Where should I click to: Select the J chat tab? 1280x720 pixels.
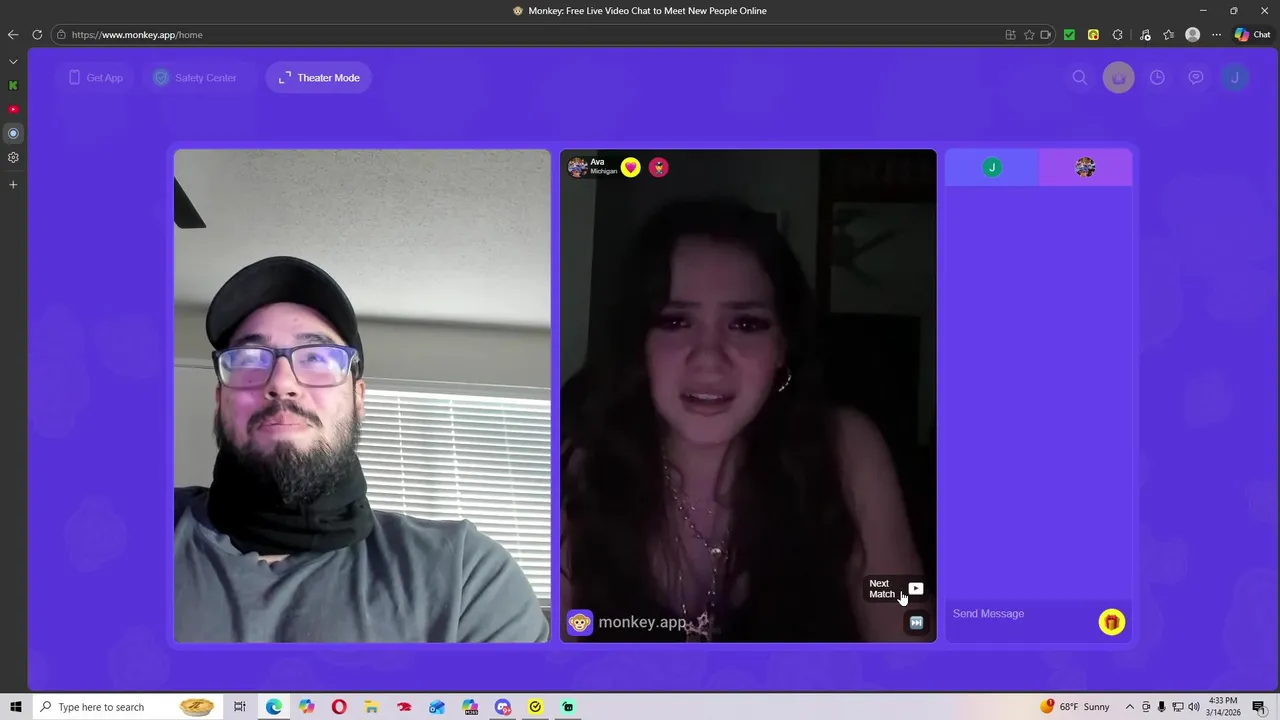click(x=992, y=167)
